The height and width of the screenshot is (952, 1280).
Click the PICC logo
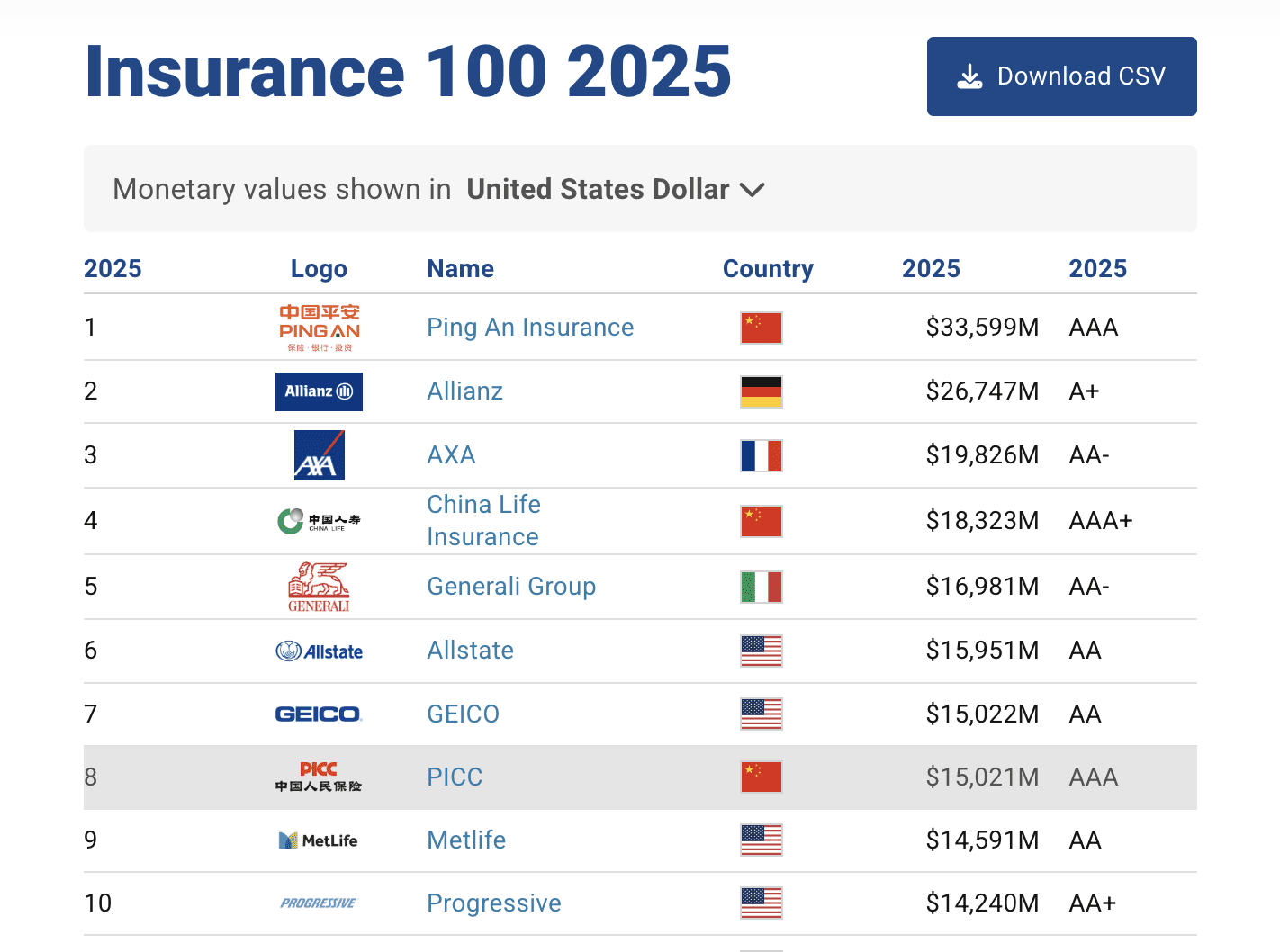(x=319, y=777)
